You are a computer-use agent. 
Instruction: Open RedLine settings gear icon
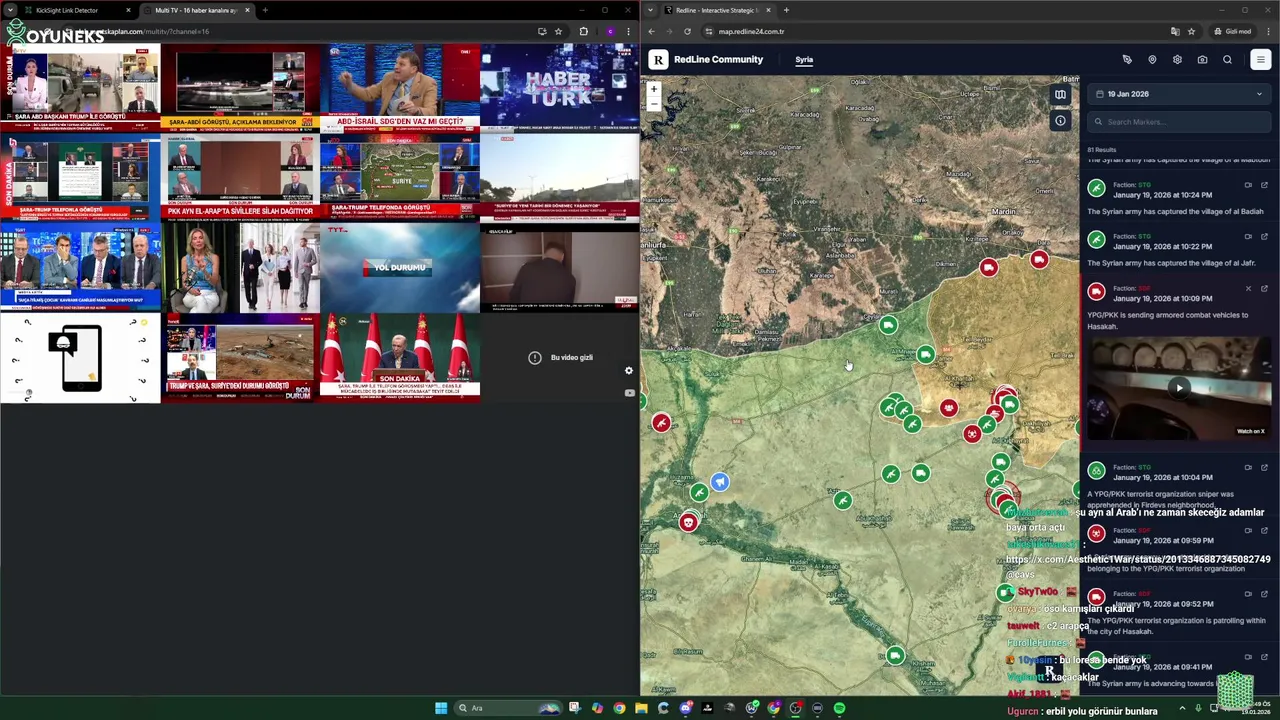(x=1177, y=60)
